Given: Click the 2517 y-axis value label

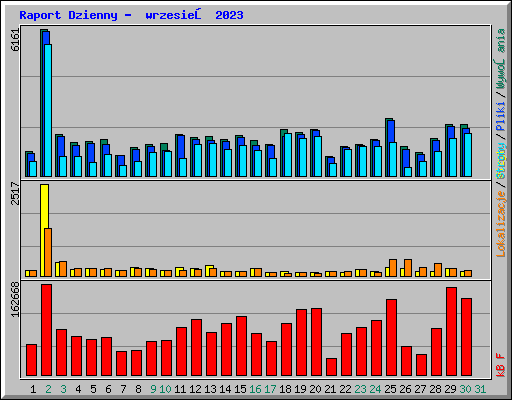Looking at the screenshot, I should (15, 193).
